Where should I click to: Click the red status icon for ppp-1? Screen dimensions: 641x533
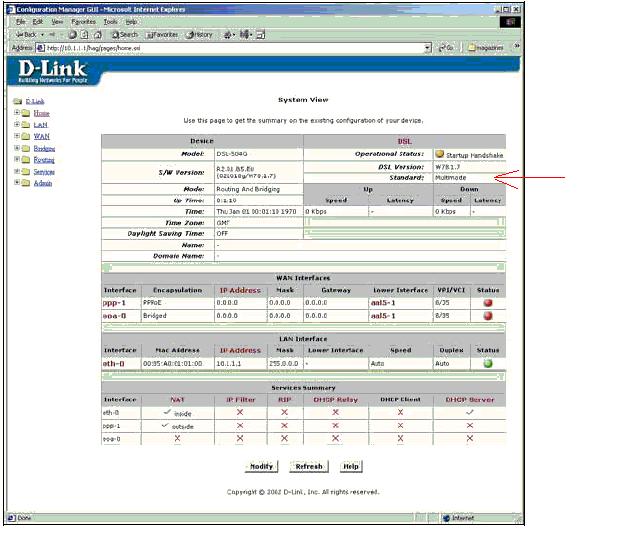tap(488, 303)
